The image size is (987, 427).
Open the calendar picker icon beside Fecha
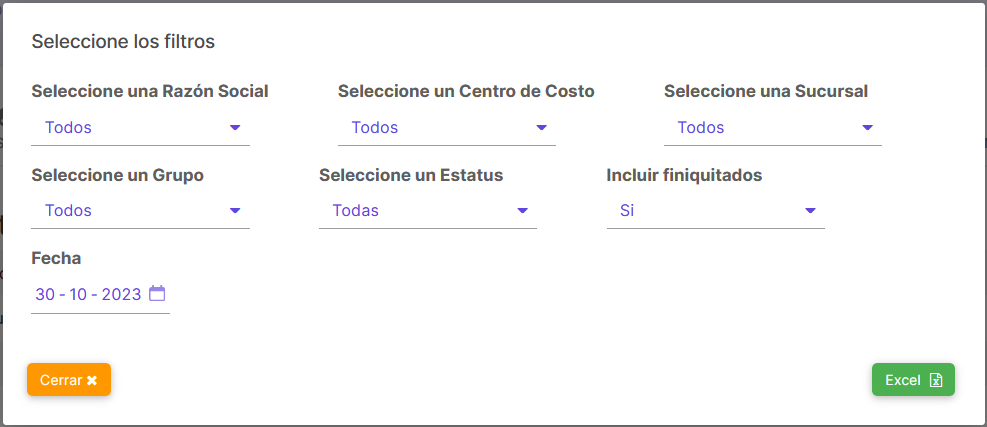click(x=157, y=293)
